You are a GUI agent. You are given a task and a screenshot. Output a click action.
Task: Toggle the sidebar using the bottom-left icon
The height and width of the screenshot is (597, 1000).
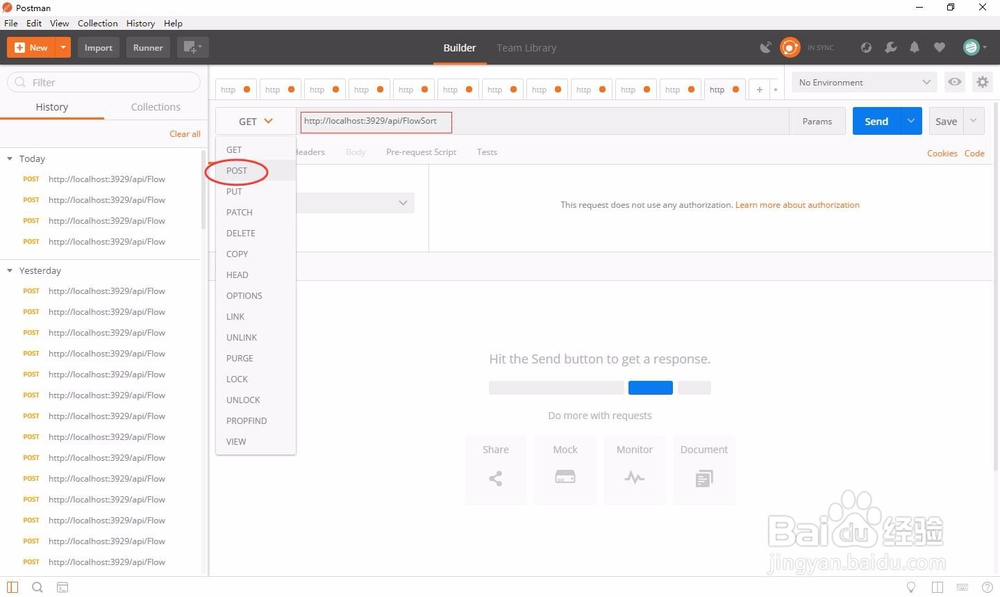11,587
